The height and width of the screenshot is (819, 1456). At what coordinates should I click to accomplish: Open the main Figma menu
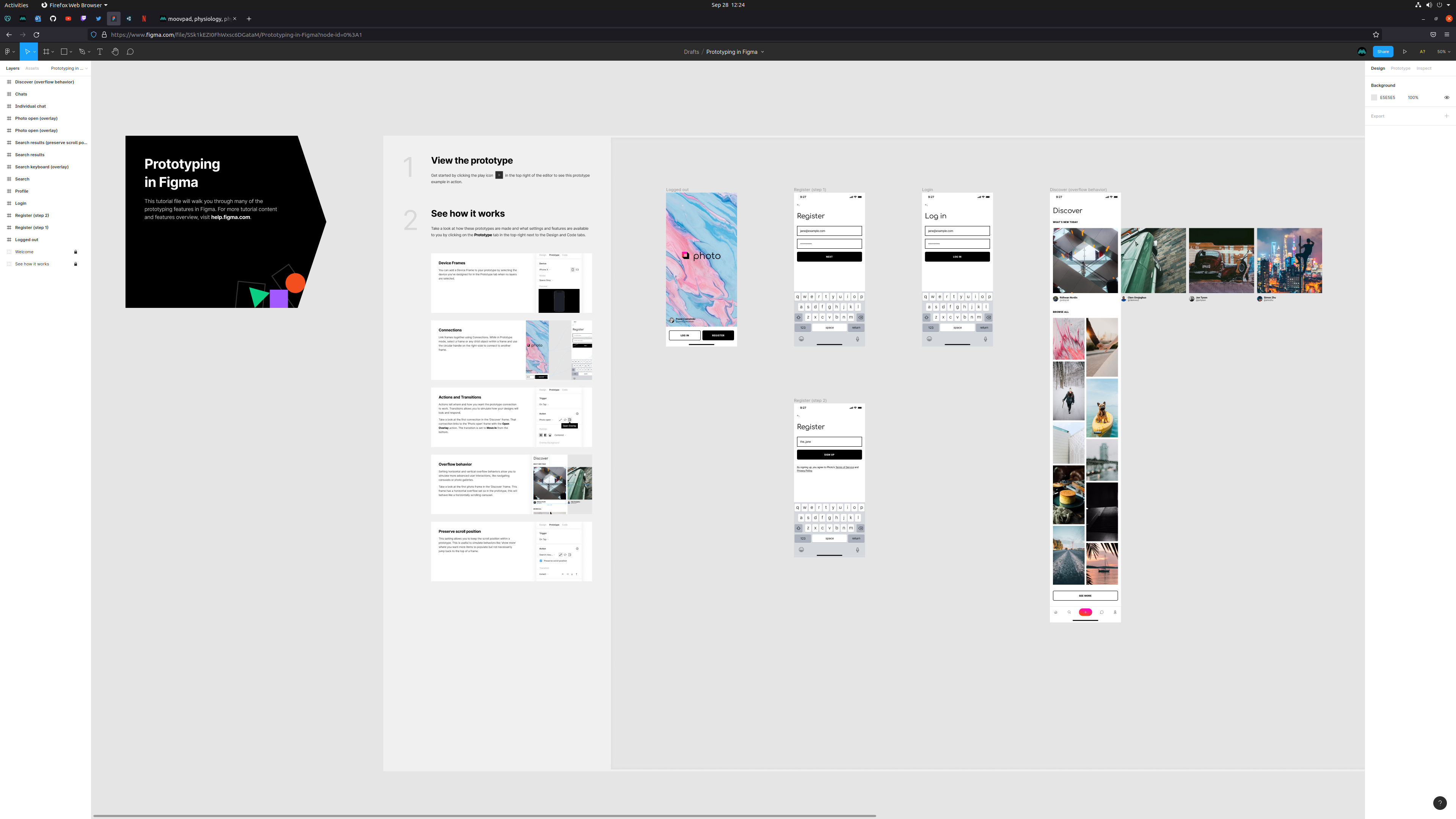10,51
